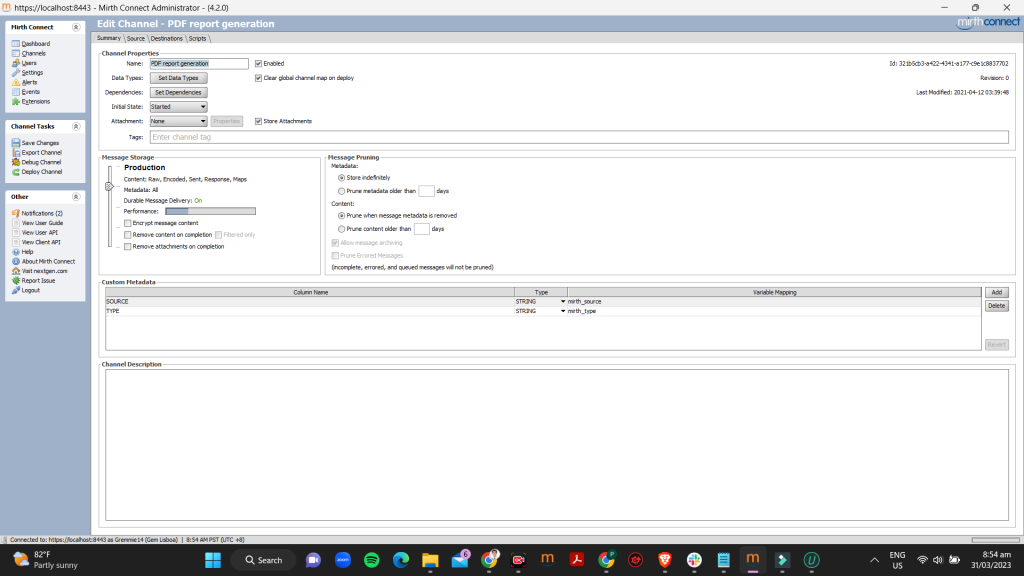
Task: Open the View Client API icon
Action: [16, 242]
